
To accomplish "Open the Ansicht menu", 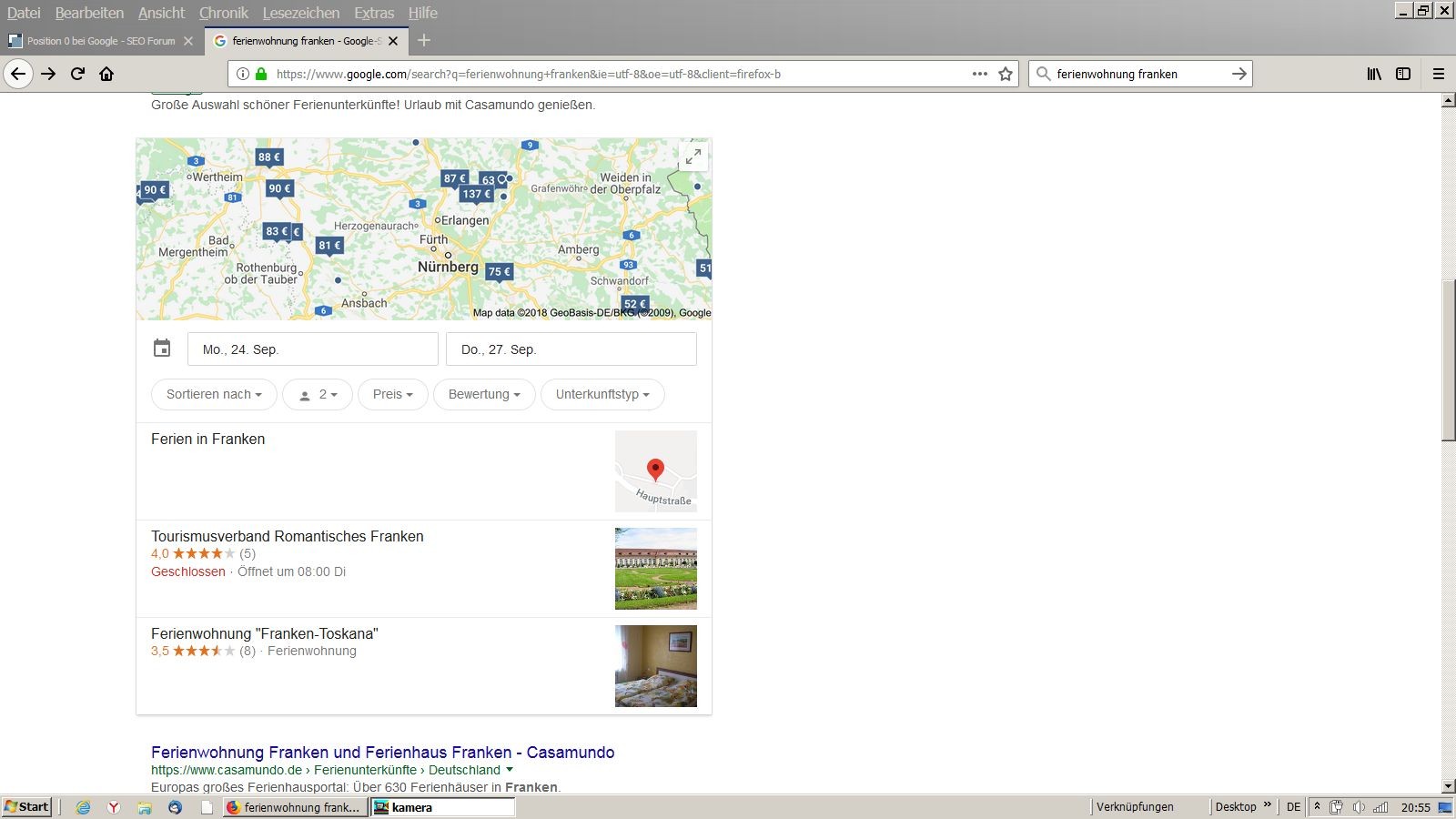I will tap(161, 13).
